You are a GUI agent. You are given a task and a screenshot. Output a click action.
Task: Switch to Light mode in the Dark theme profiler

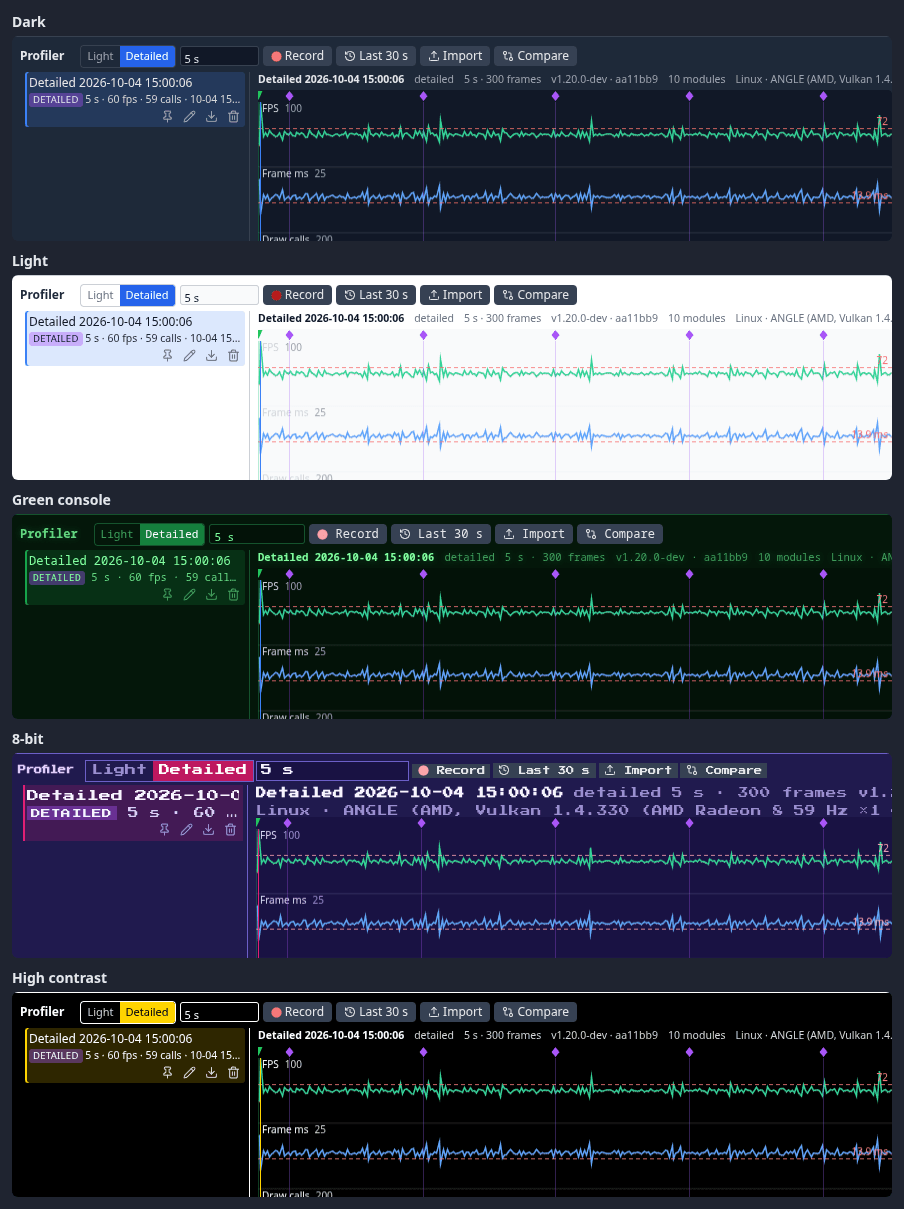(x=100, y=56)
